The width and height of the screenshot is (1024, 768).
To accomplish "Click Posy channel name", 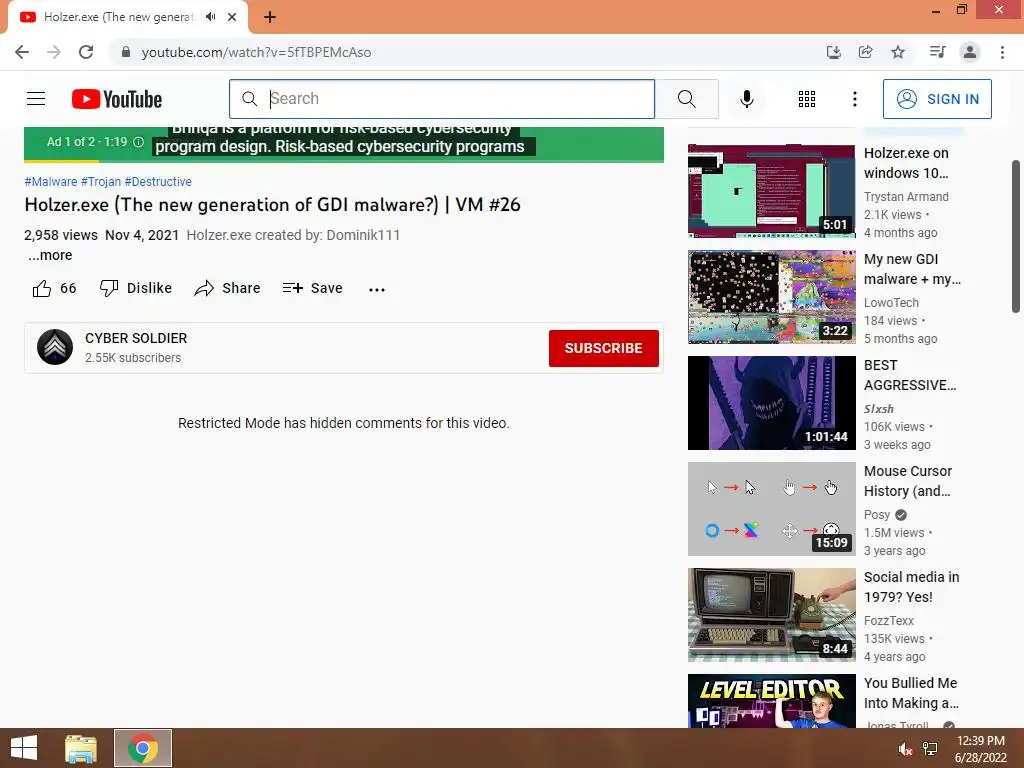I will (876, 515).
